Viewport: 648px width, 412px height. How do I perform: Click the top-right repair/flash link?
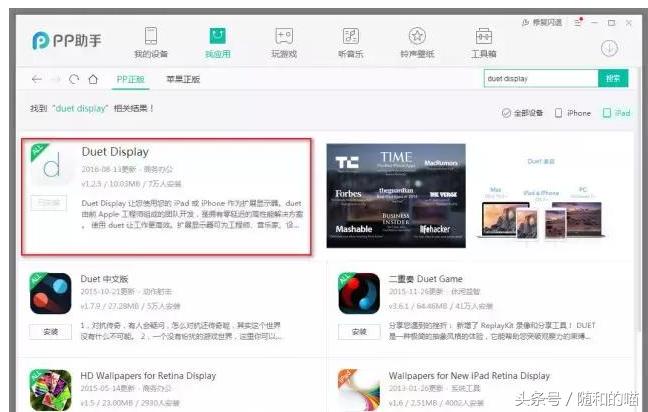tap(542, 22)
